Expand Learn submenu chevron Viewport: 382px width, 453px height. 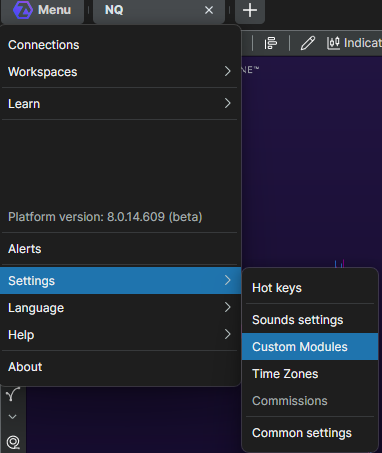pyautogui.click(x=228, y=103)
